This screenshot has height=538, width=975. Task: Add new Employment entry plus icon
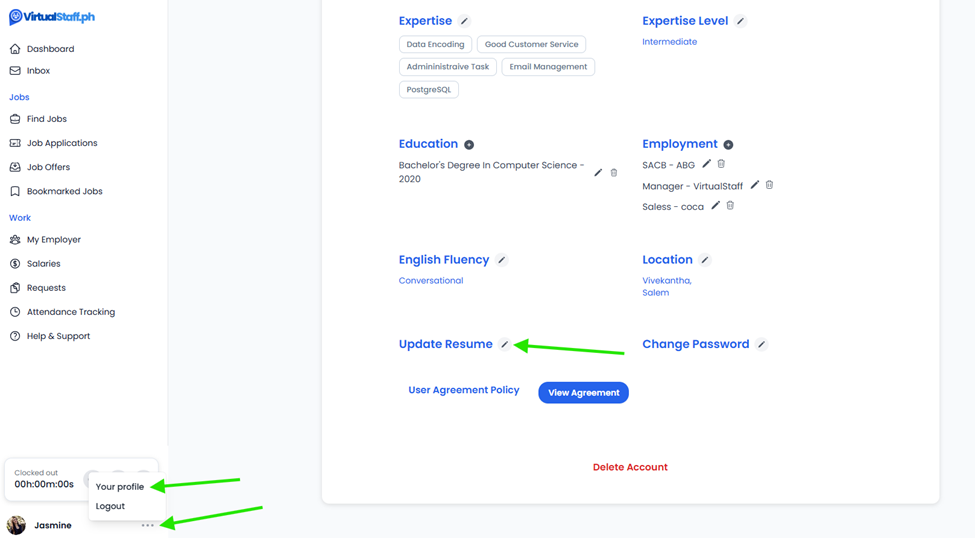[x=728, y=144]
